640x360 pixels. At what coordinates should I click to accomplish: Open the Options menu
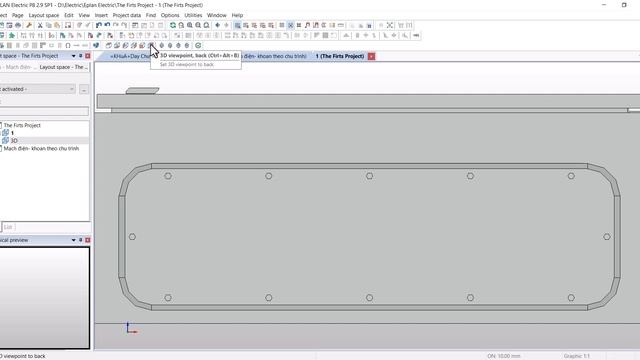point(170,15)
